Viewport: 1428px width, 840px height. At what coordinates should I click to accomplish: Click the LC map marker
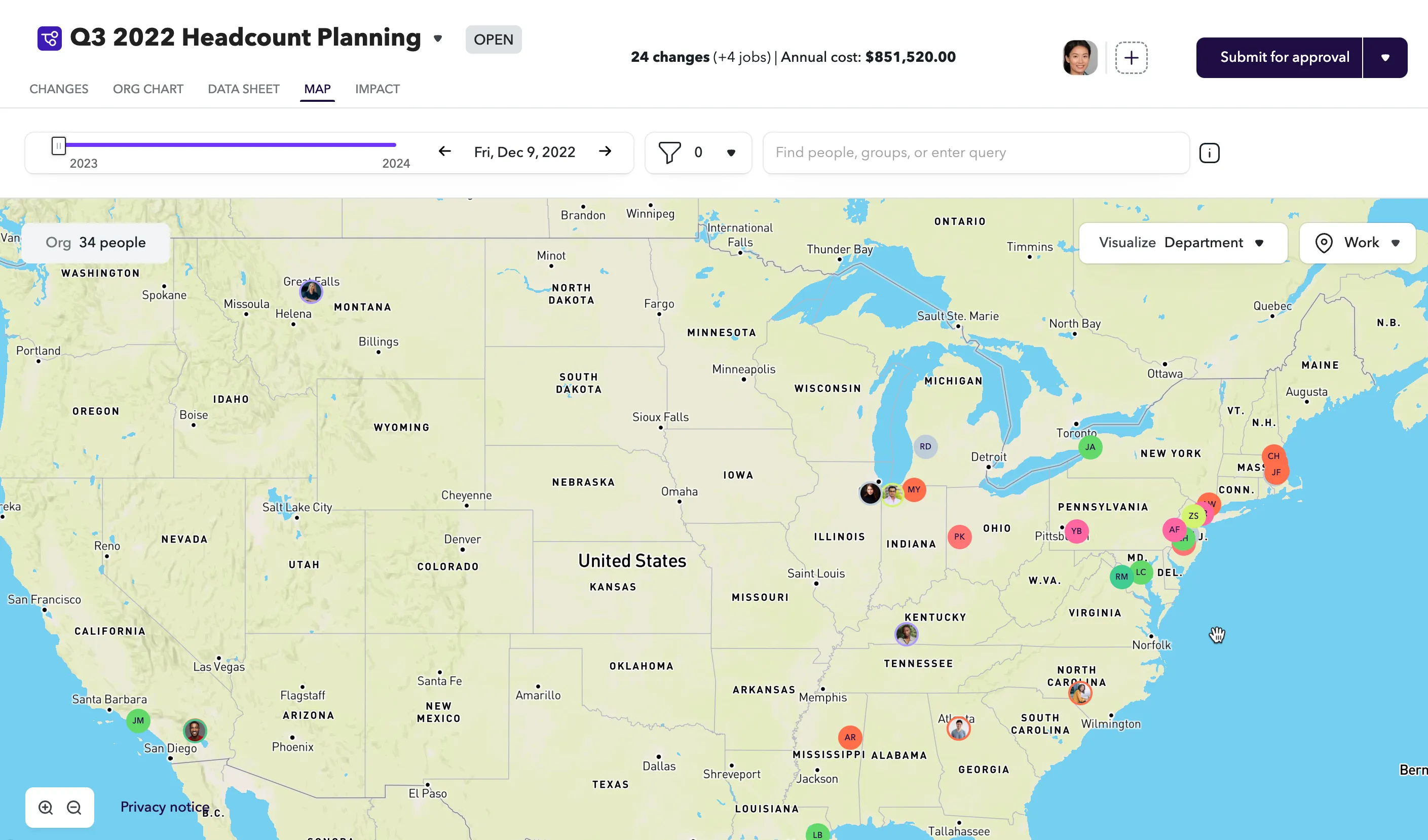[x=1141, y=572]
